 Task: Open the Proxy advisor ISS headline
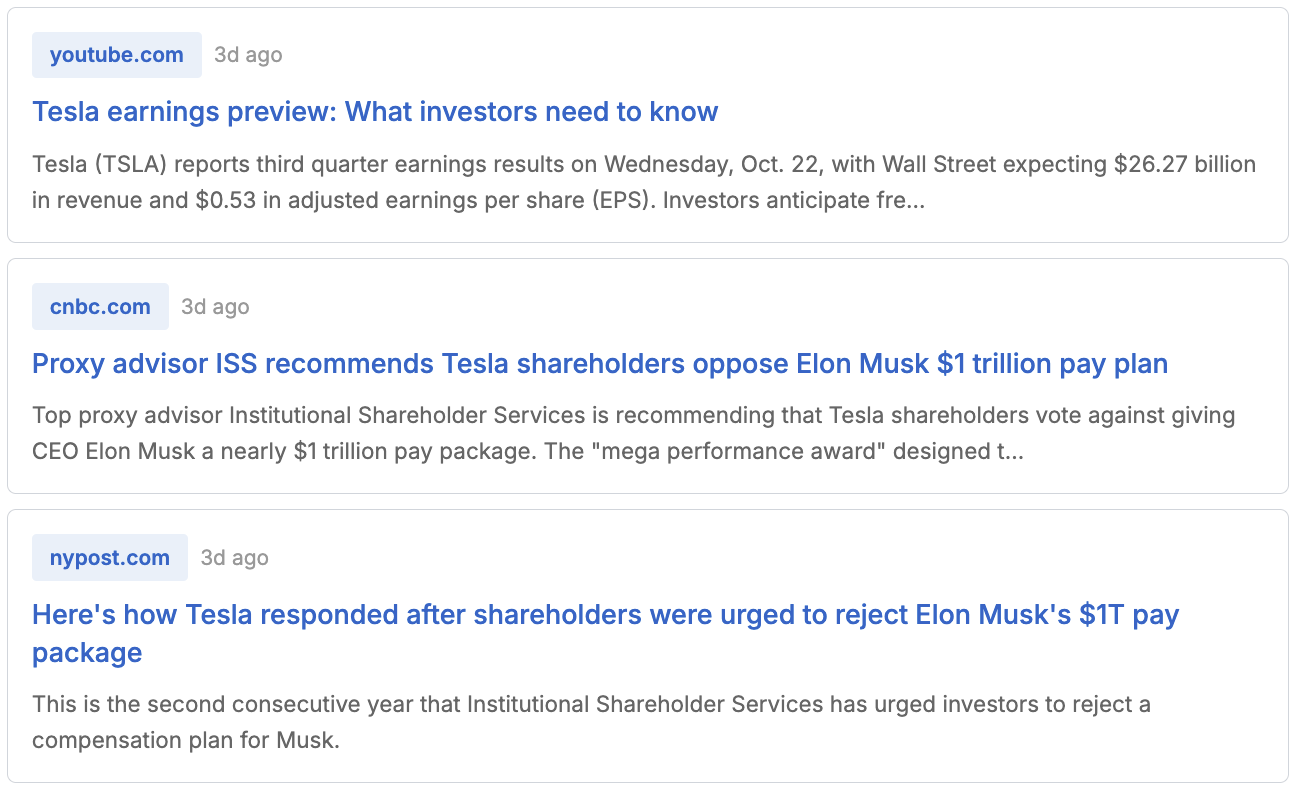tap(600, 363)
